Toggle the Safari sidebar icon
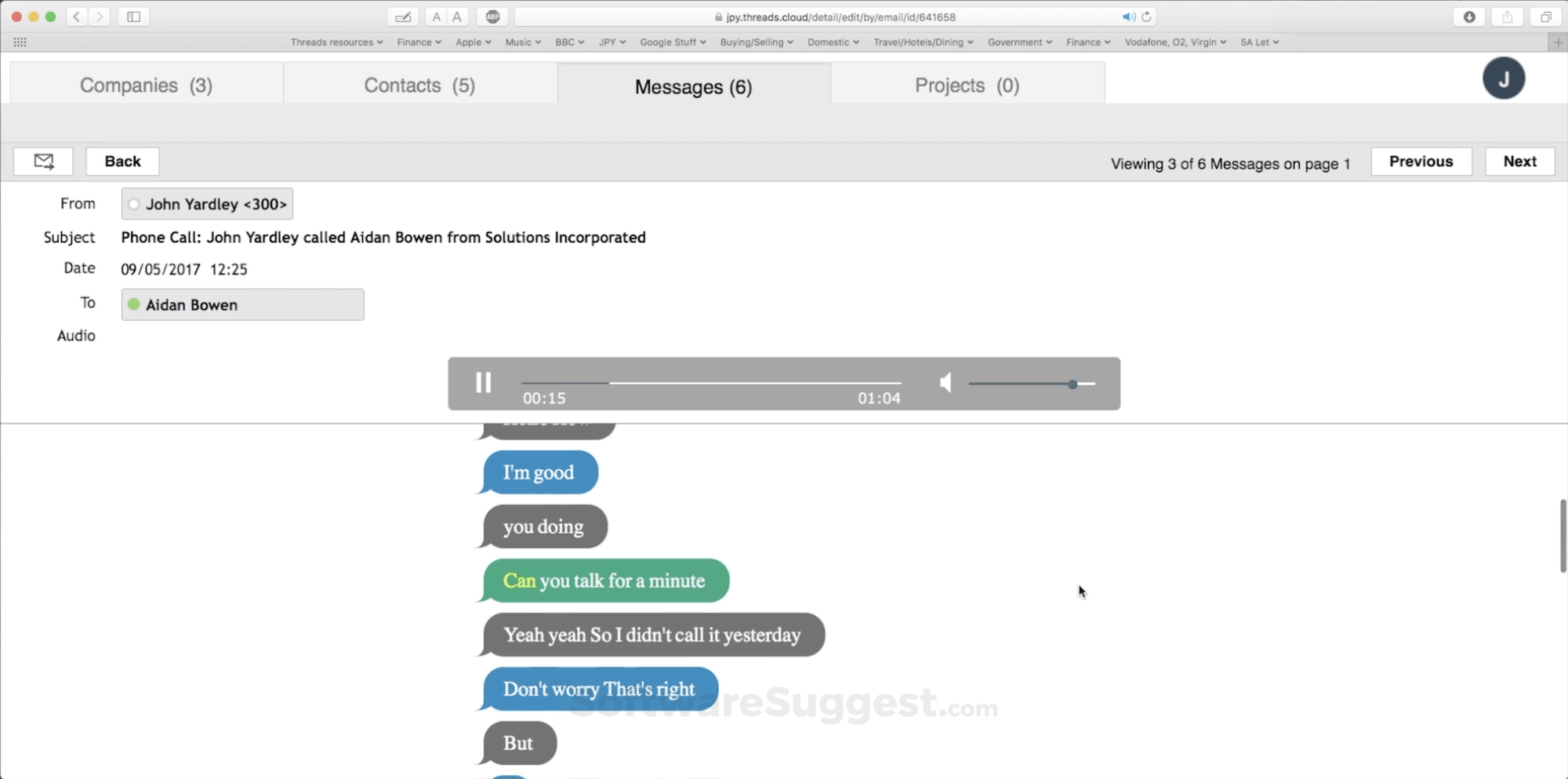 click(x=133, y=16)
